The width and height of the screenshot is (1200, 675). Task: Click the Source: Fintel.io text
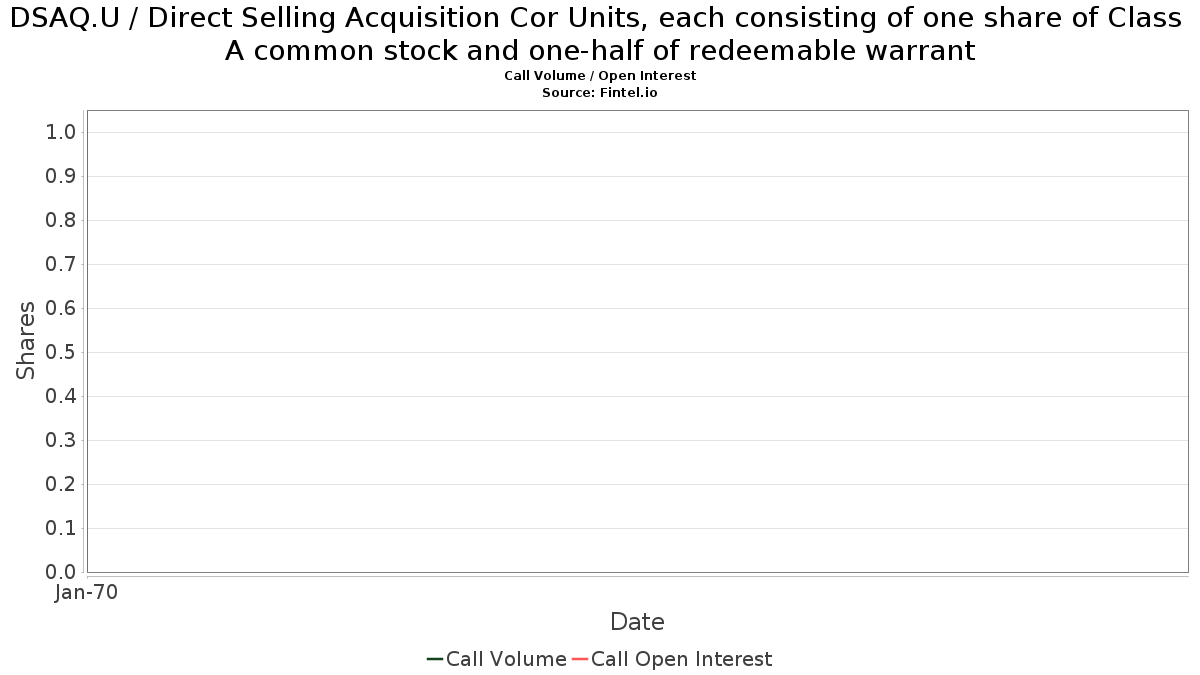coord(600,92)
